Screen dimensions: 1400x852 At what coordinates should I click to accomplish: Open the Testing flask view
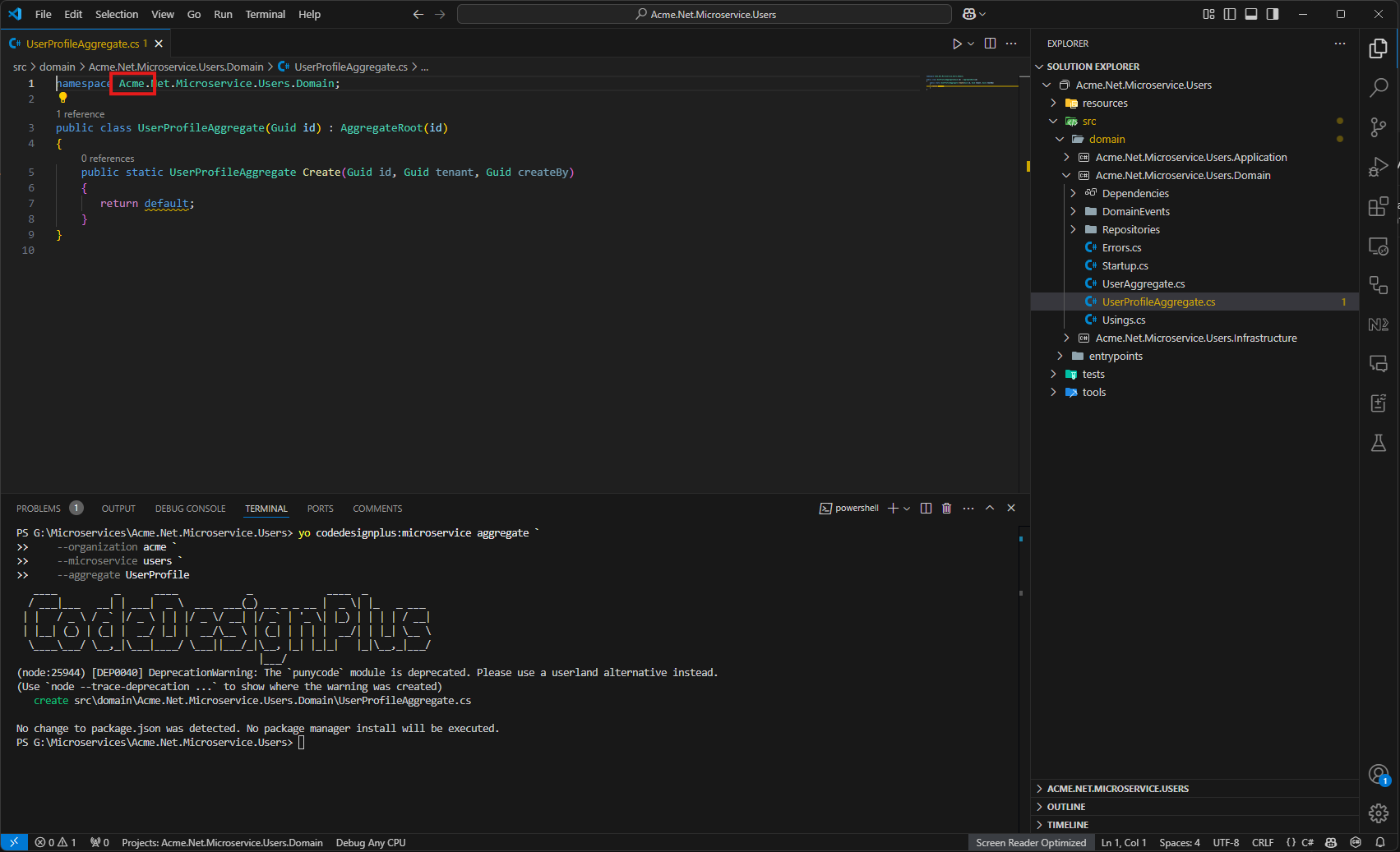pyautogui.click(x=1379, y=443)
